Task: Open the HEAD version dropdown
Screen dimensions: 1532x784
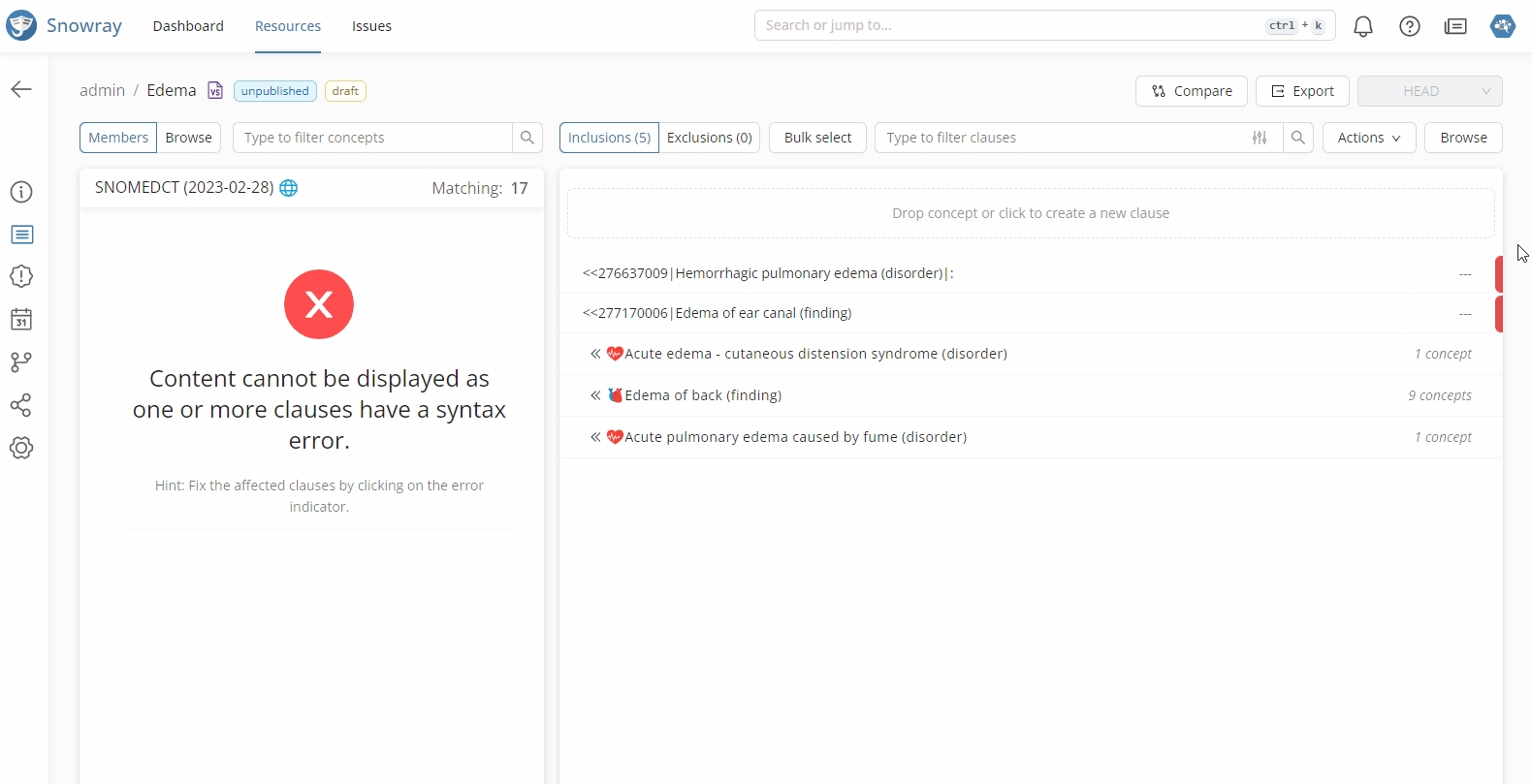Action: [1429, 91]
